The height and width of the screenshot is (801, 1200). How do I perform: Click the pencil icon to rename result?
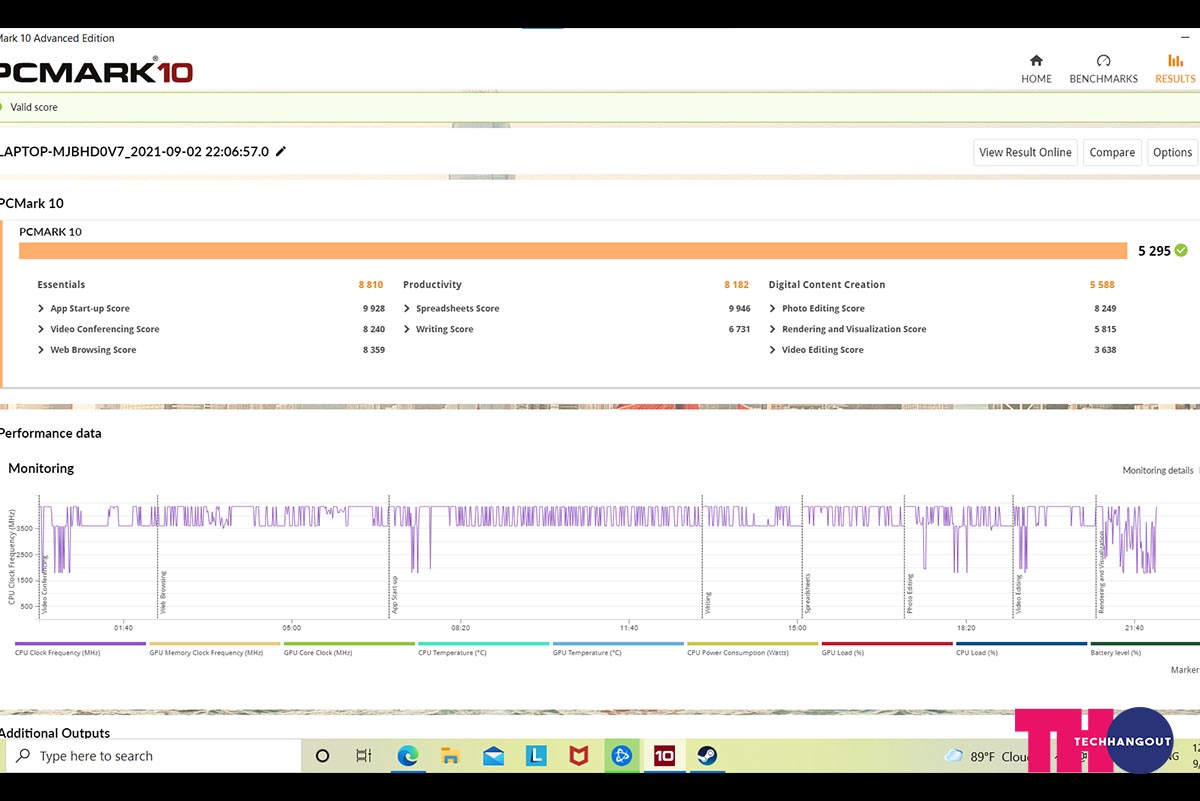281,151
